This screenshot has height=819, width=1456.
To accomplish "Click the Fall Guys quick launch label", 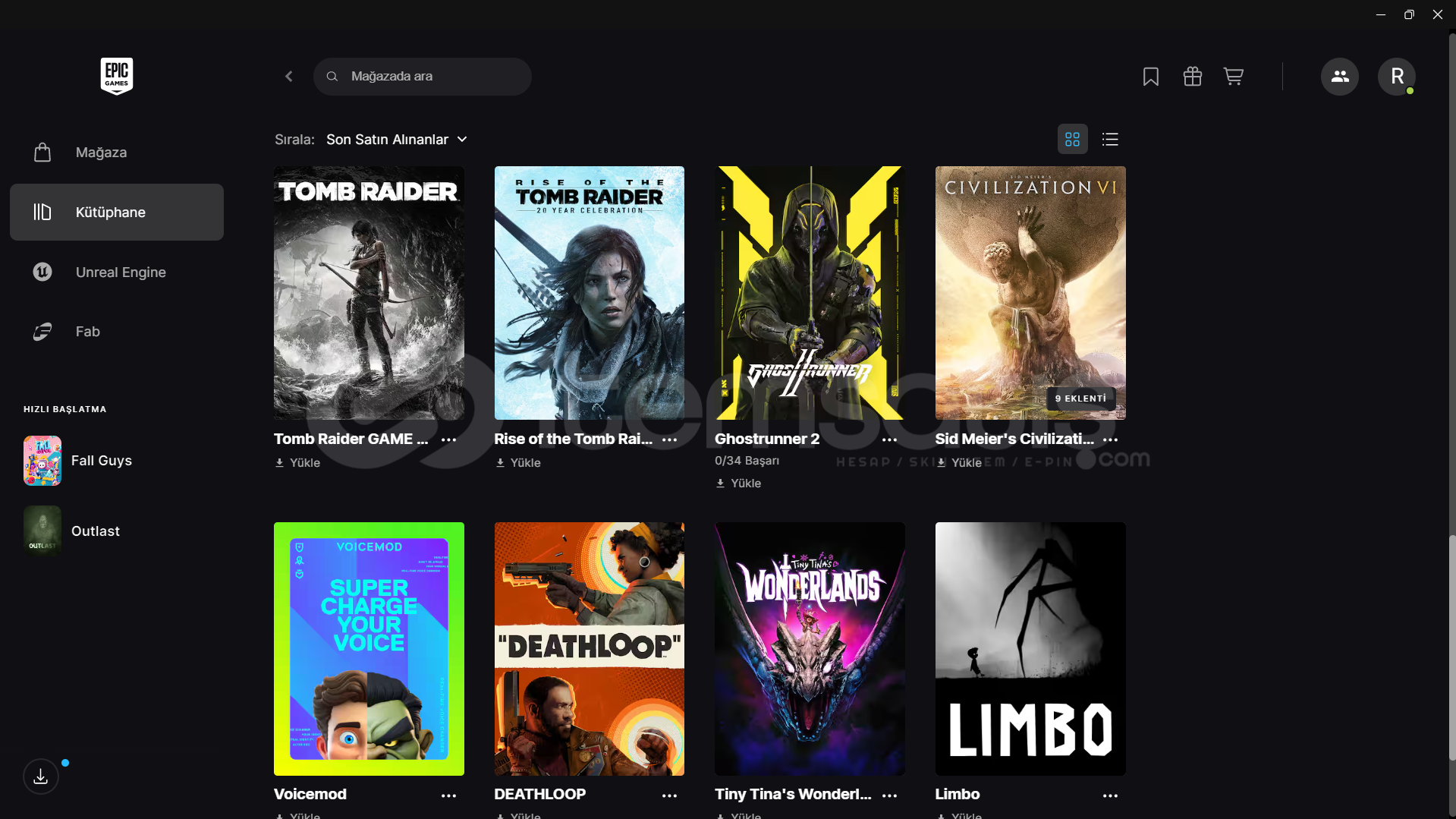I will click(102, 461).
